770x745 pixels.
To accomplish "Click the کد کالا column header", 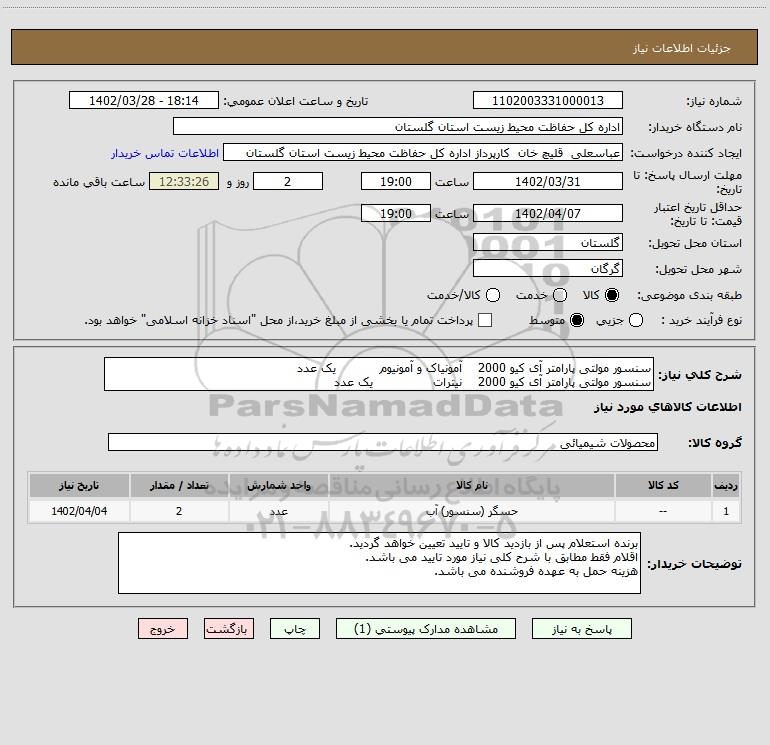I will click(x=663, y=486).
